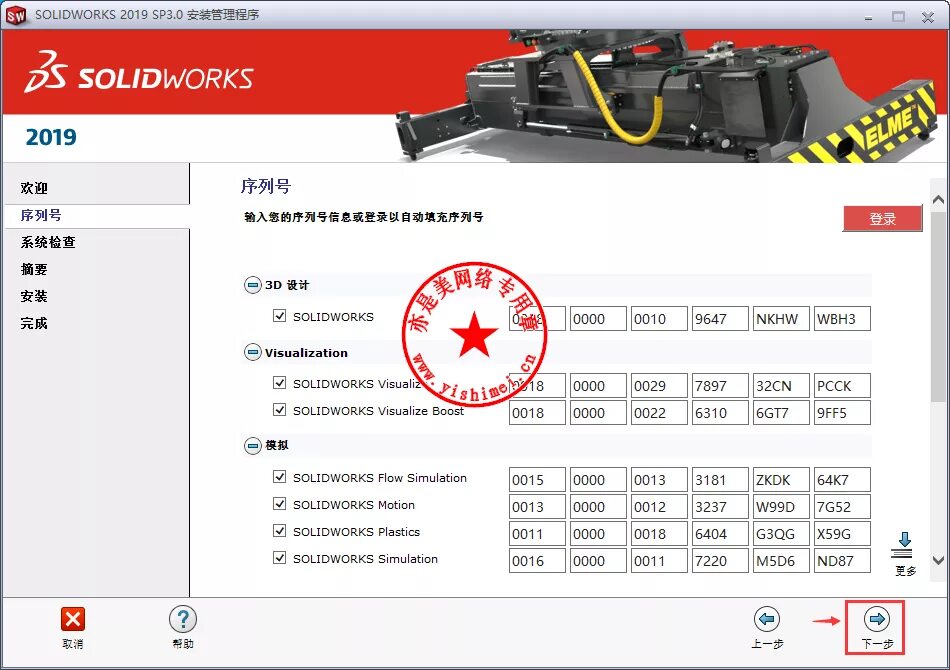Click SOLIDWORKS serial field WBH3
The image size is (950, 670).
[842, 319]
